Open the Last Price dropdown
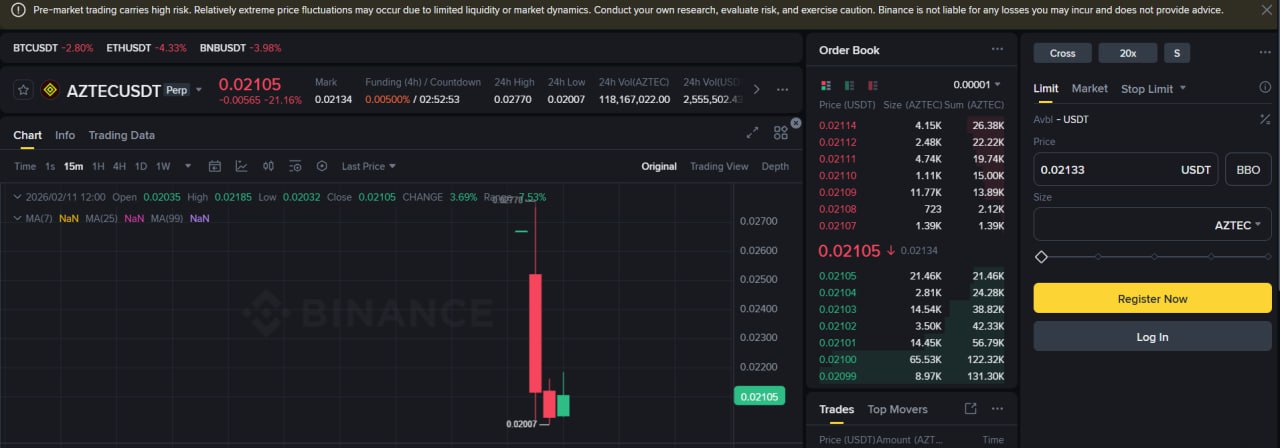 pos(368,166)
